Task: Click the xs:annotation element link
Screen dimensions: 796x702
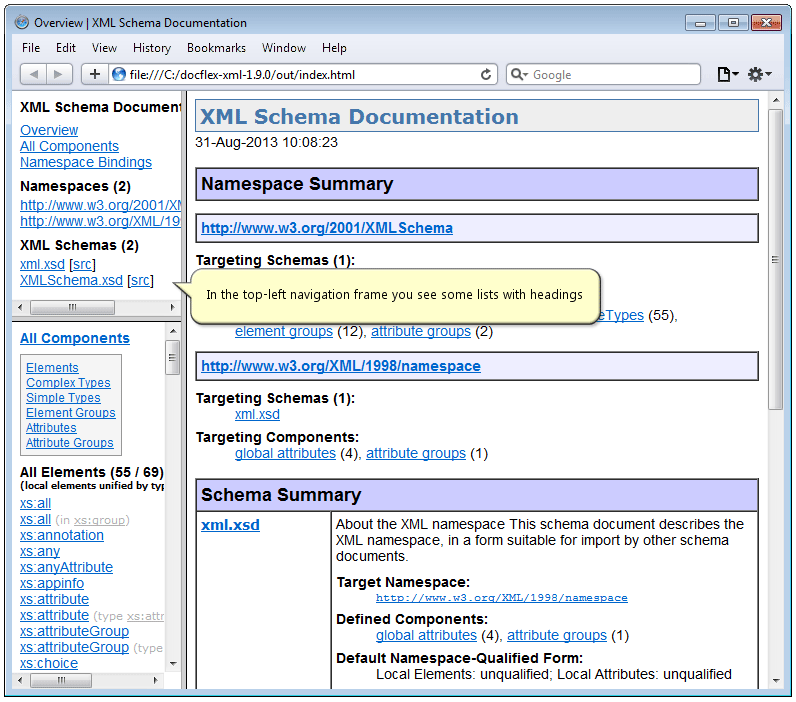Action: coord(62,535)
